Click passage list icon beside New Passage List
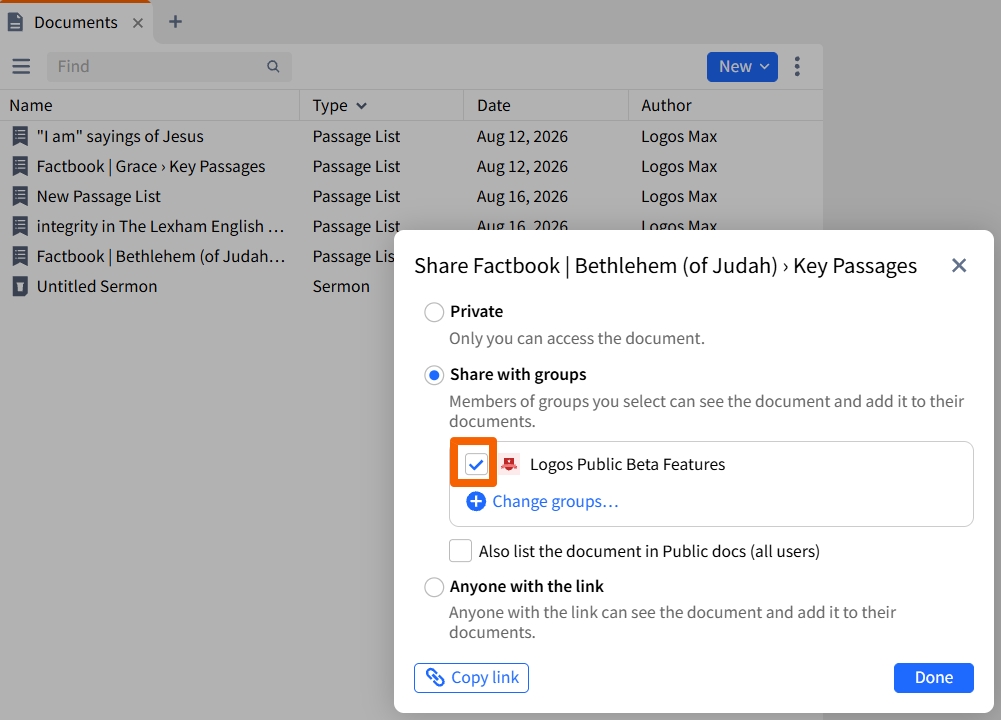The height and width of the screenshot is (720, 1001). (x=20, y=196)
